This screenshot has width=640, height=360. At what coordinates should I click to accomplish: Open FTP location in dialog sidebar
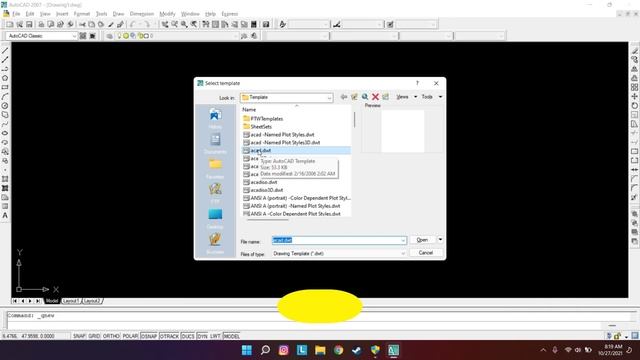click(215, 193)
